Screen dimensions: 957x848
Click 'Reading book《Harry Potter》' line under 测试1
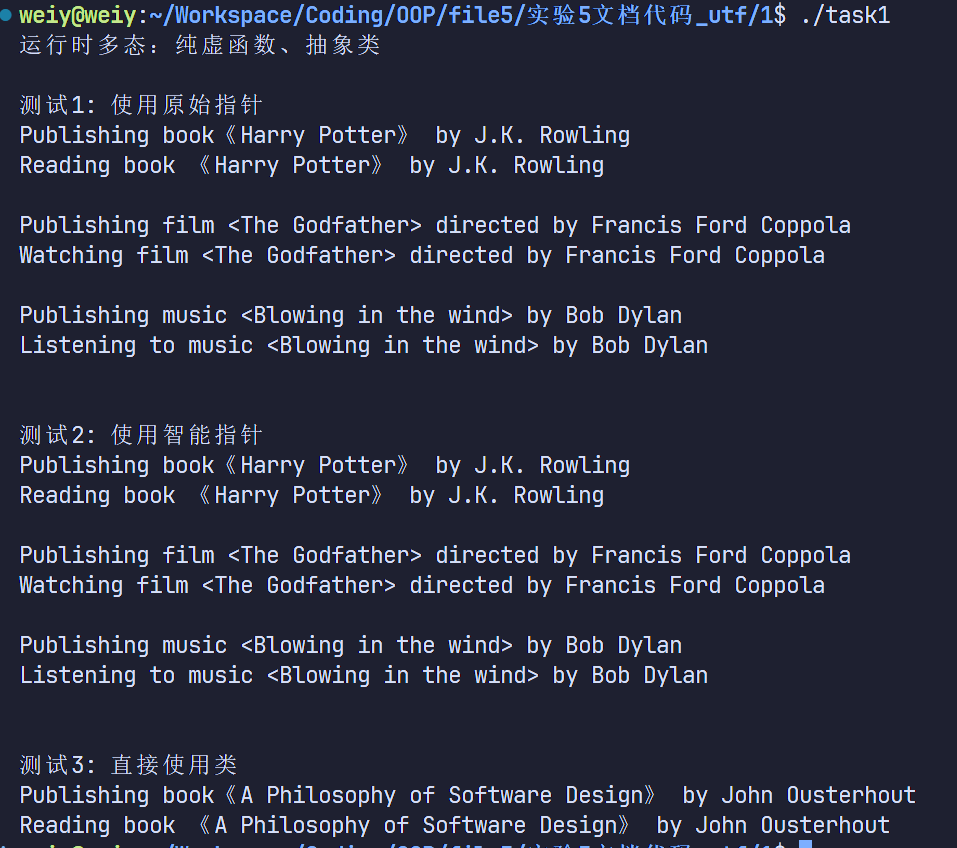[x=312, y=165]
